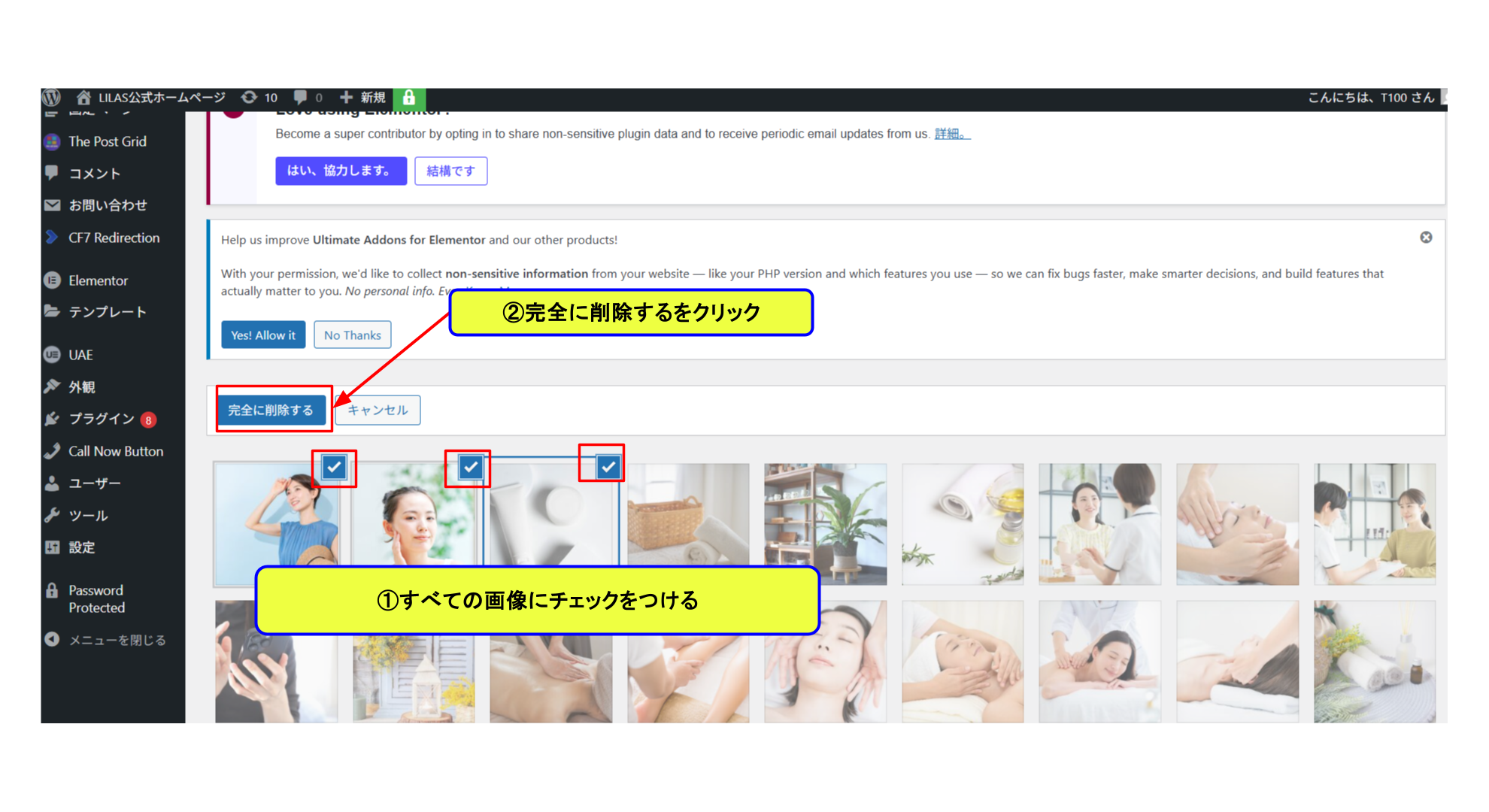Click the Password Protected lock icon
This screenshot has width=1489, height=812.
(52, 590)
